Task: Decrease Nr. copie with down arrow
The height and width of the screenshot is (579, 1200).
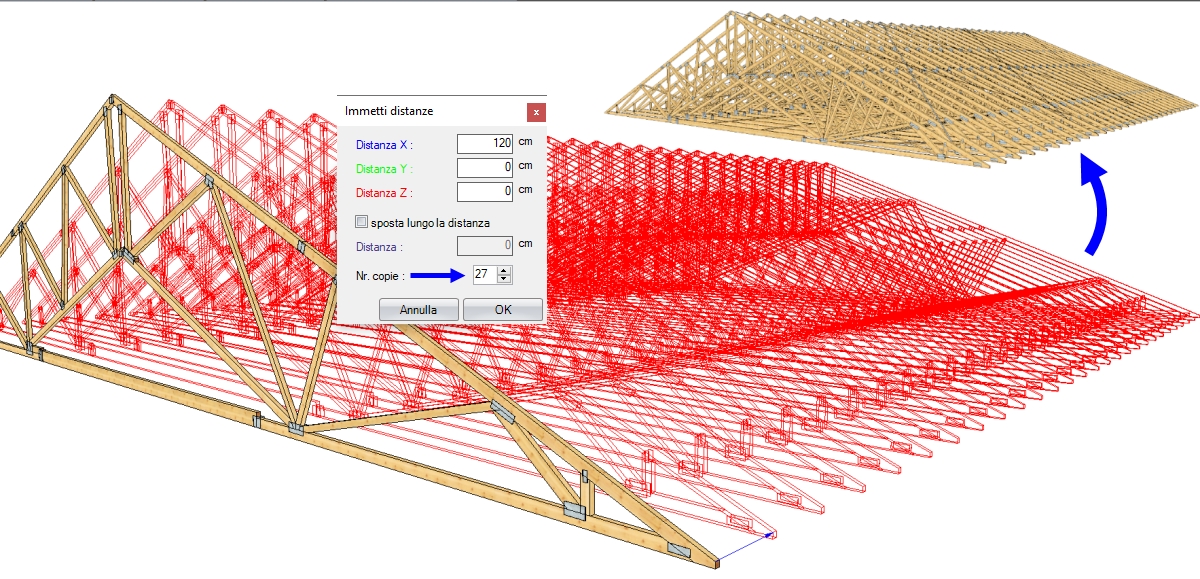Action: pos(504,279)
